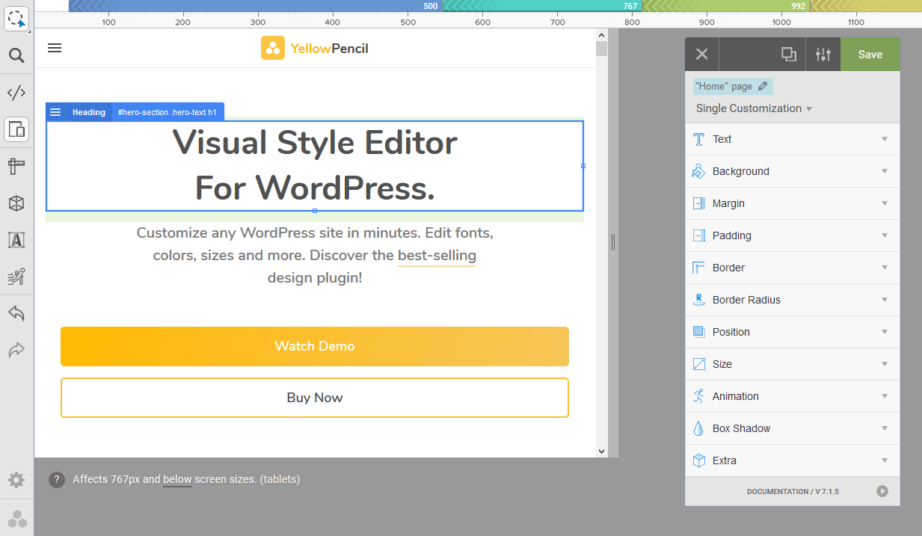Expand the Padding property group

pos(792,236)
